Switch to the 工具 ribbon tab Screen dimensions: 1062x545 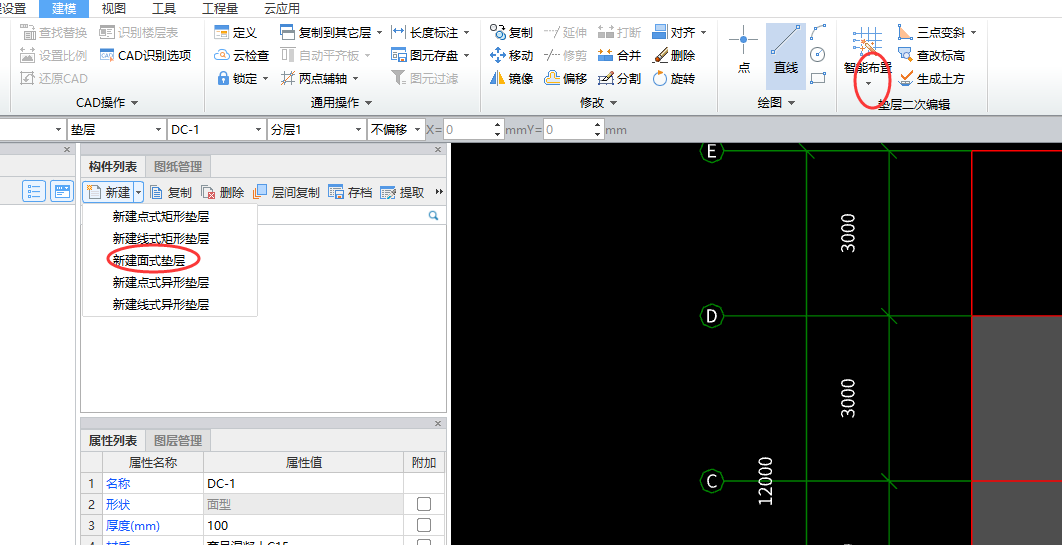pyautogui.click(x=164, y=9)
